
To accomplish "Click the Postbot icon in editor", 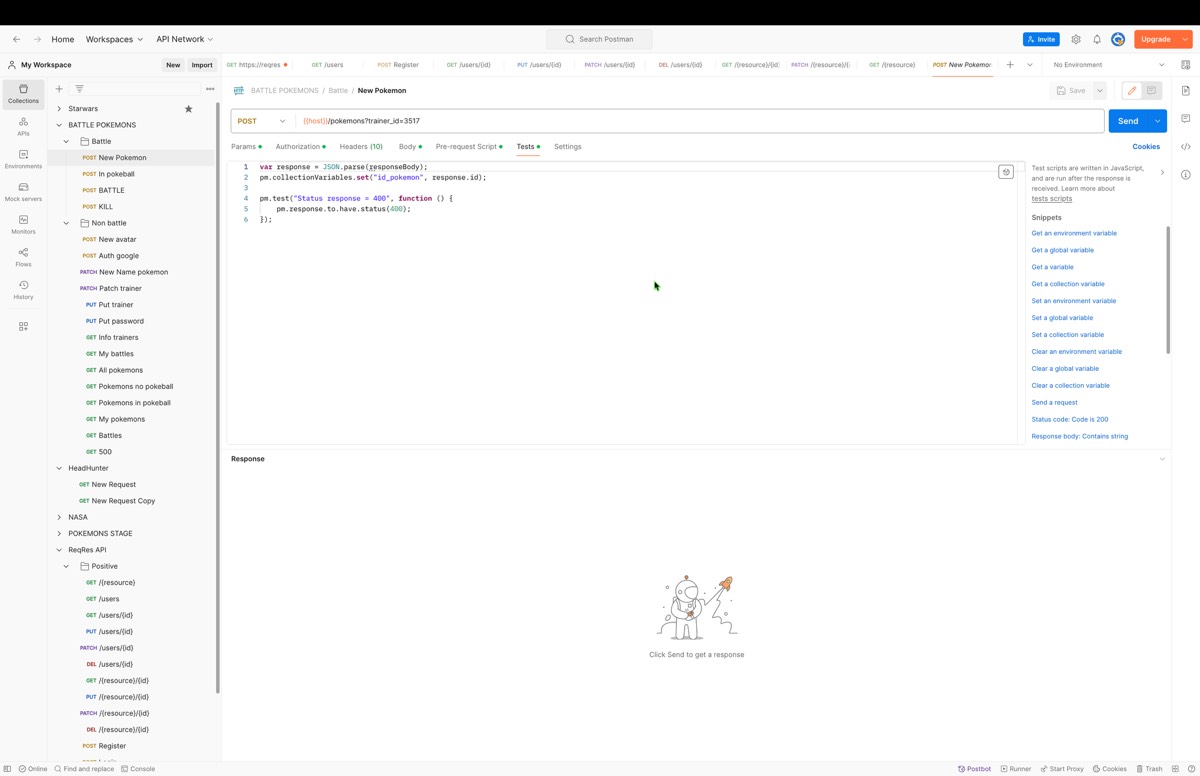I will tap(1006, 172).
